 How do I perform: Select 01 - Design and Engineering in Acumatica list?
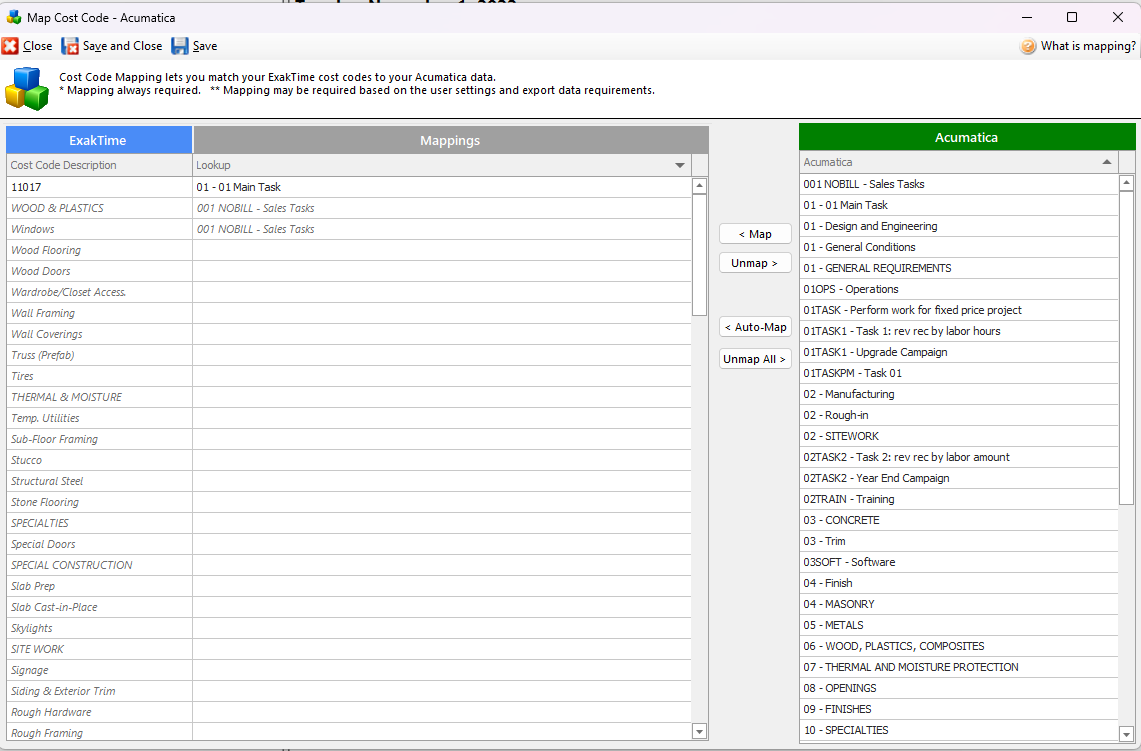pyautogui.click(x=959, y=226)
